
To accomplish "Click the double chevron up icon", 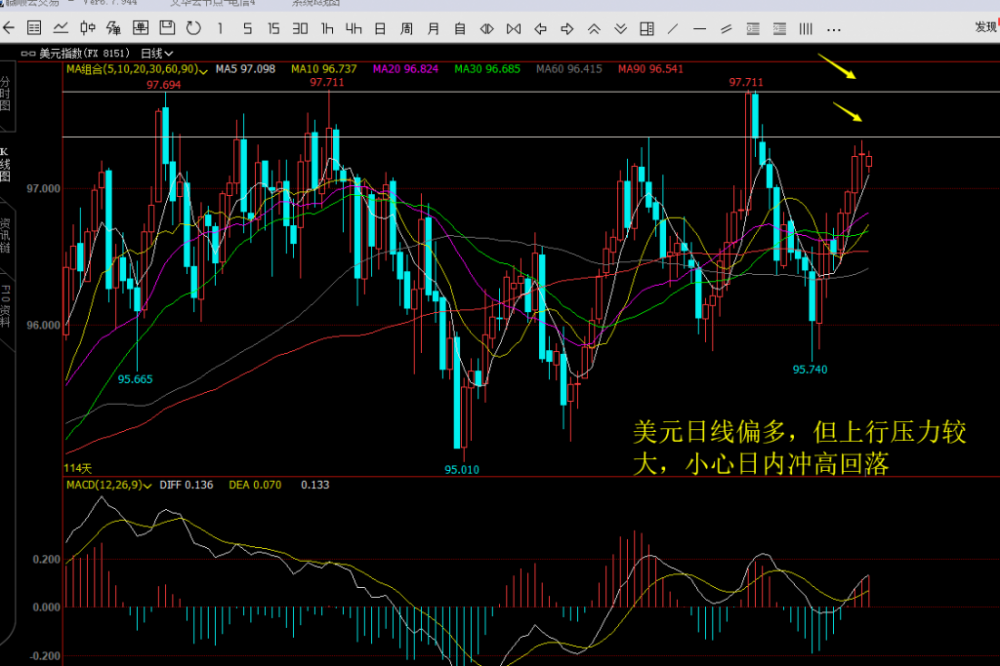I will pos(594,29).
